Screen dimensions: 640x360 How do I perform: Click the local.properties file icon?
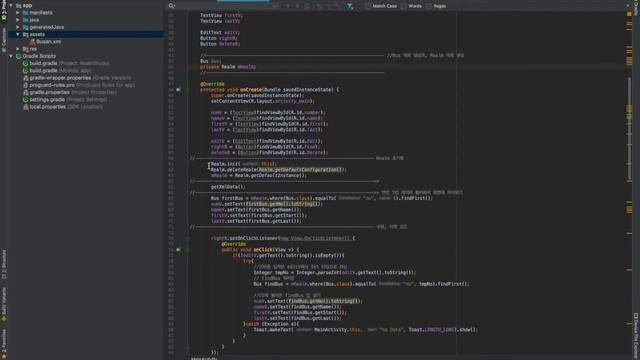click(25, 107)
